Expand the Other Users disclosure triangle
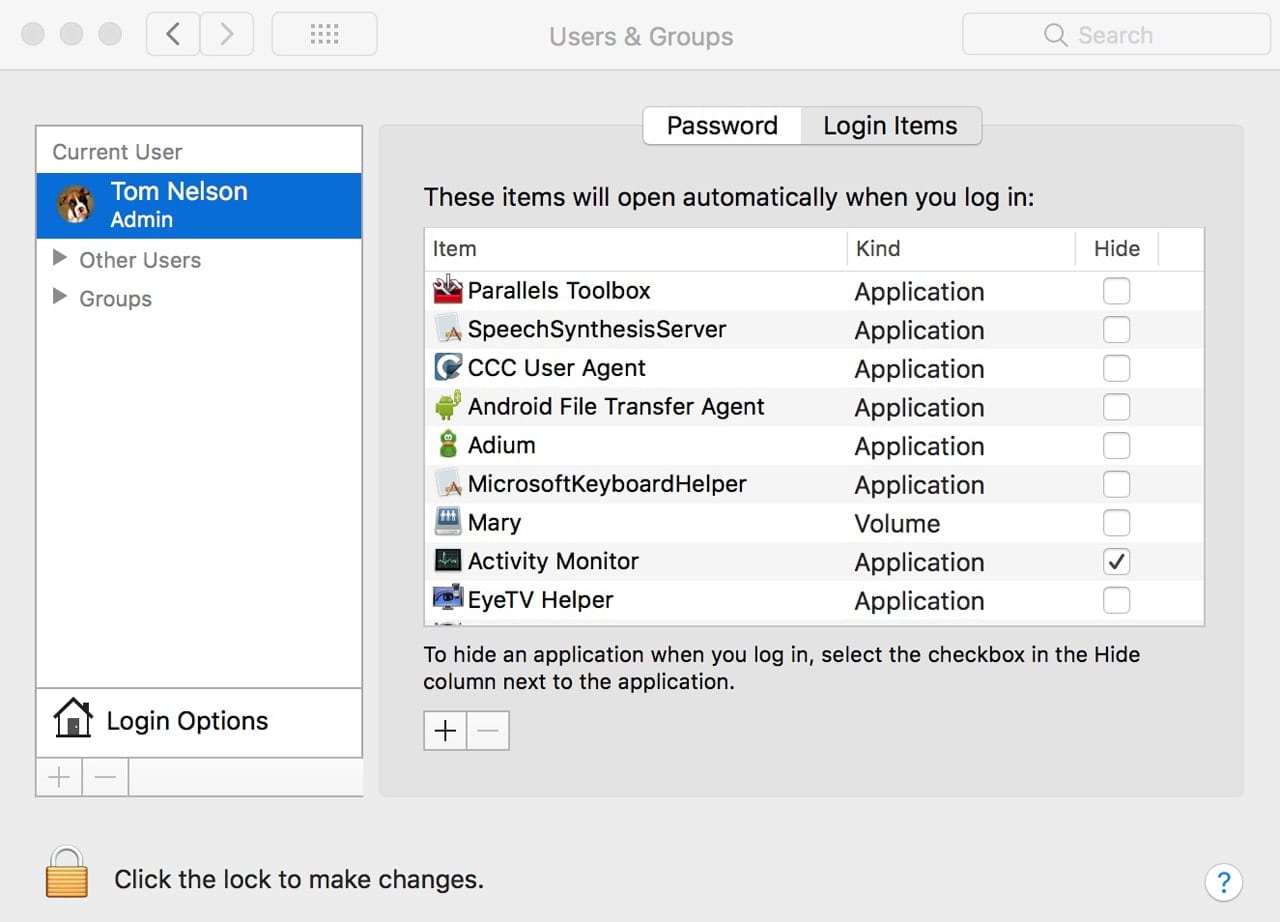1280x922 pixels. click(60, 259)
